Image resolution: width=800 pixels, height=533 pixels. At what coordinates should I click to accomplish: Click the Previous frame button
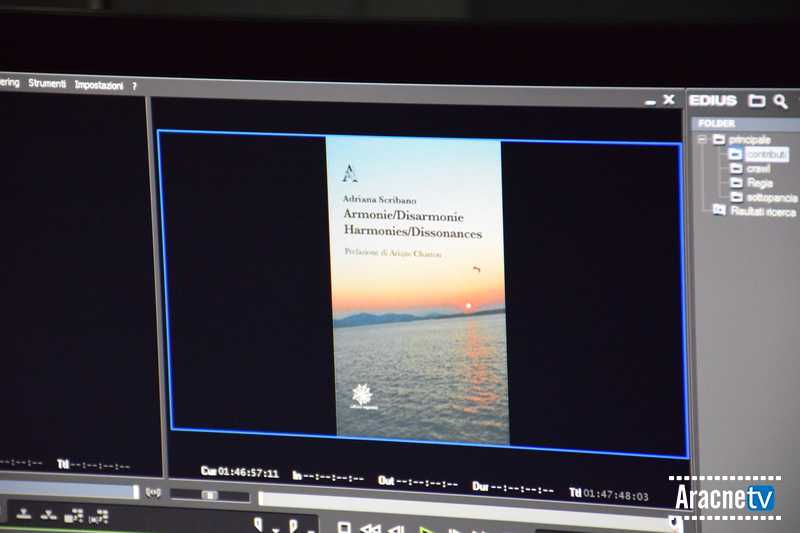[x=397, y=529]
